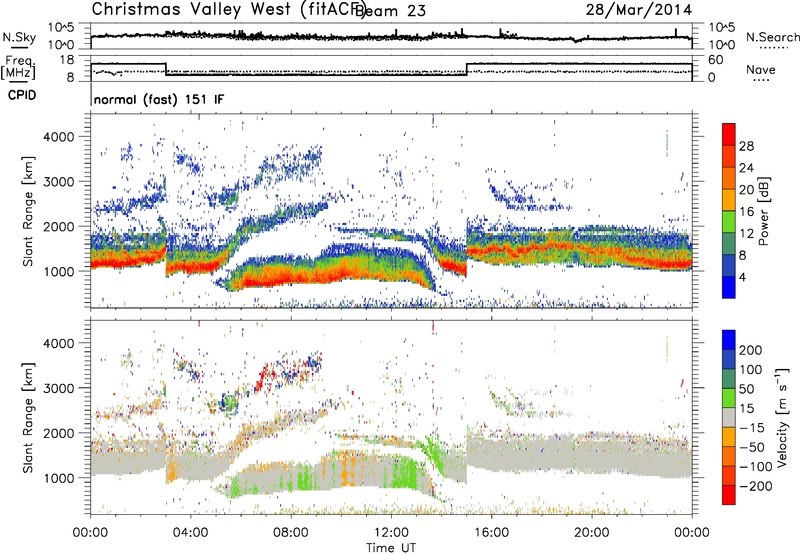
Task: Click the '-15' tick on the velocity colorbar
Action: (x=752, y=427)
